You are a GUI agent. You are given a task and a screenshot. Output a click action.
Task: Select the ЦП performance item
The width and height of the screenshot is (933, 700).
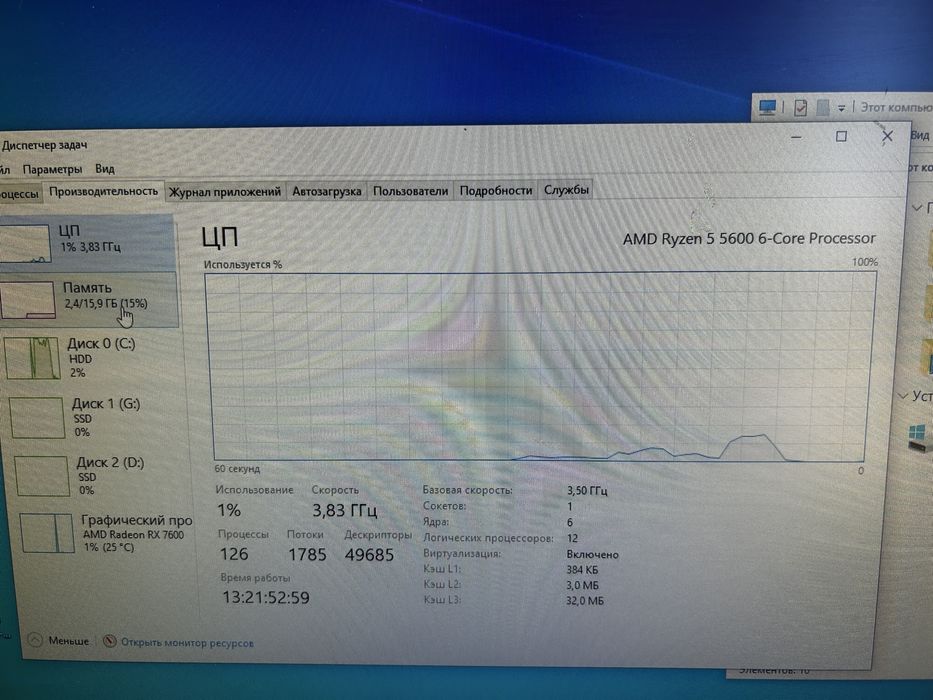87,243
